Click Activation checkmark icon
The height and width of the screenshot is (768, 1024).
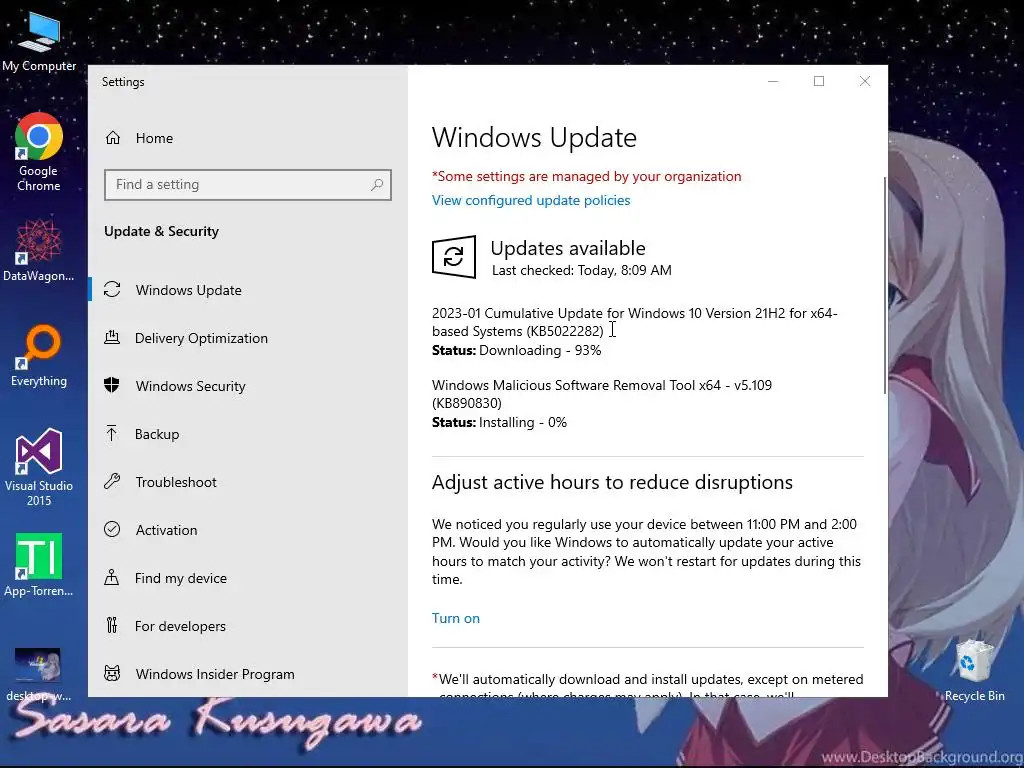[112, 529]
